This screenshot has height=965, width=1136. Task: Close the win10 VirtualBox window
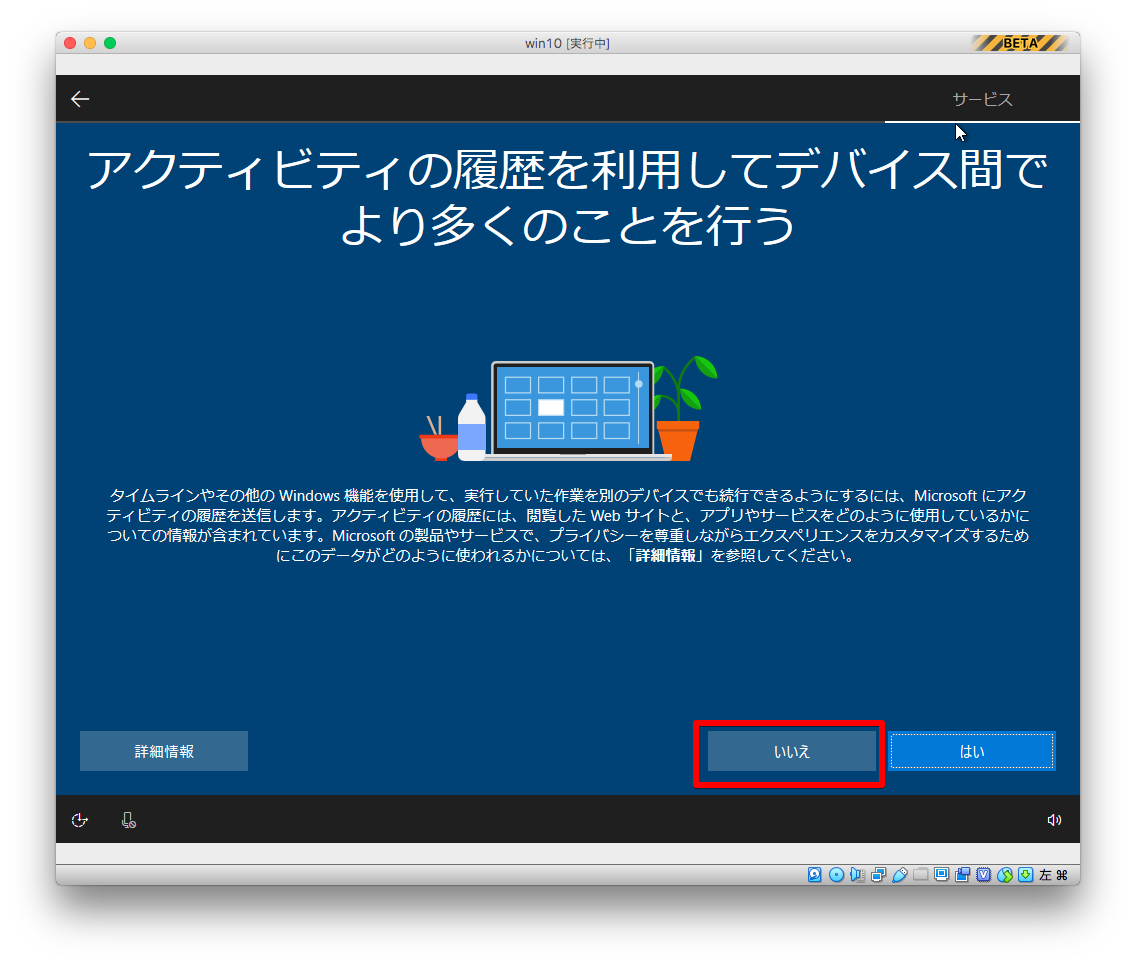[x=70, y=43]
